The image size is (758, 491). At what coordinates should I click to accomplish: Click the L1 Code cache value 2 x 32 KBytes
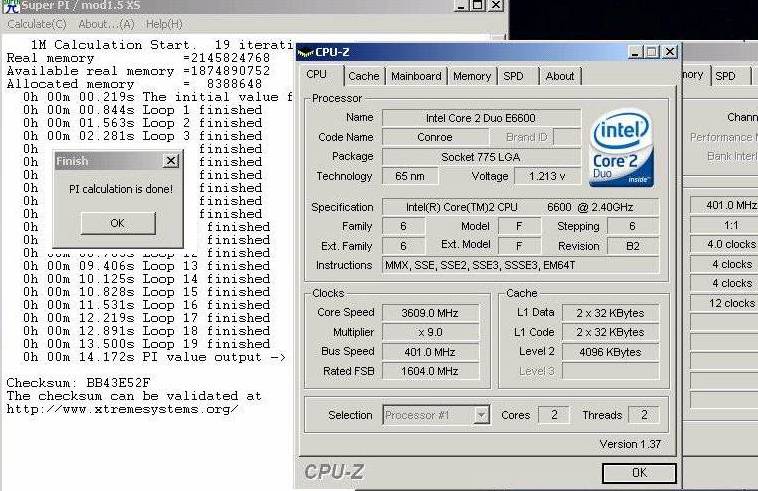(610, 332)
